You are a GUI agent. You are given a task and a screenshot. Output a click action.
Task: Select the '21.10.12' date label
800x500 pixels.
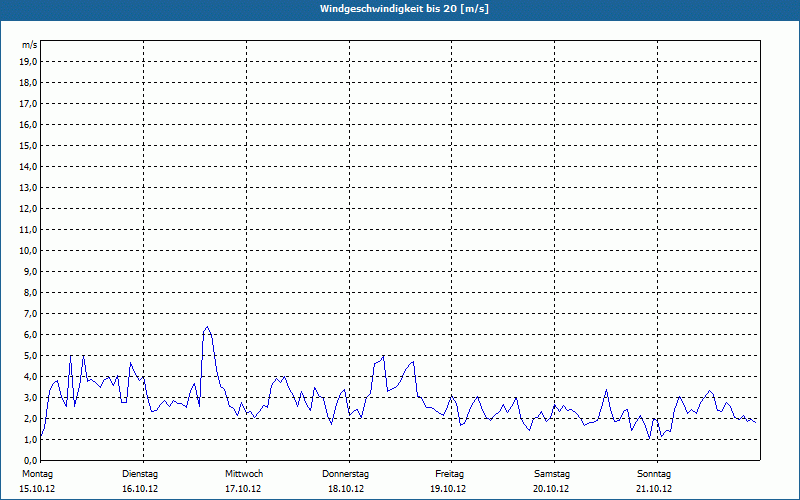point(654,489)
